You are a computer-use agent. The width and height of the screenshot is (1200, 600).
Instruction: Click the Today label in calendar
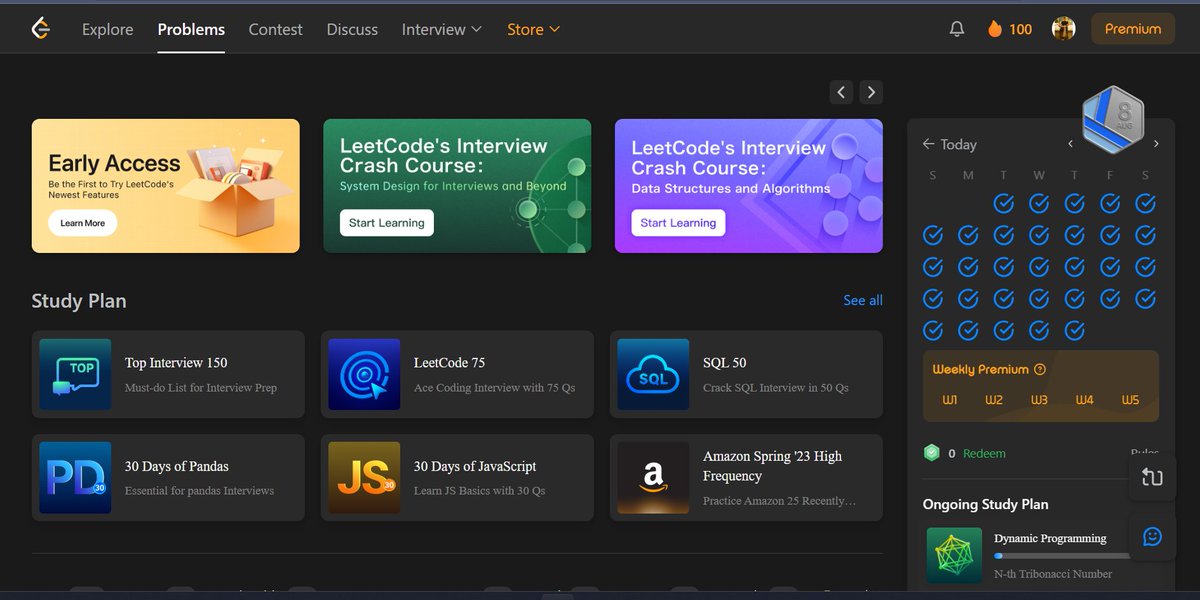coord(958,144)
